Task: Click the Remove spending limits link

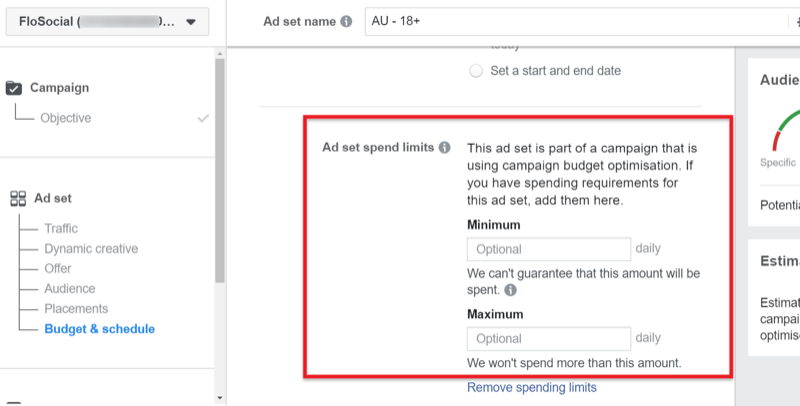Action: [x=532, y=388]
